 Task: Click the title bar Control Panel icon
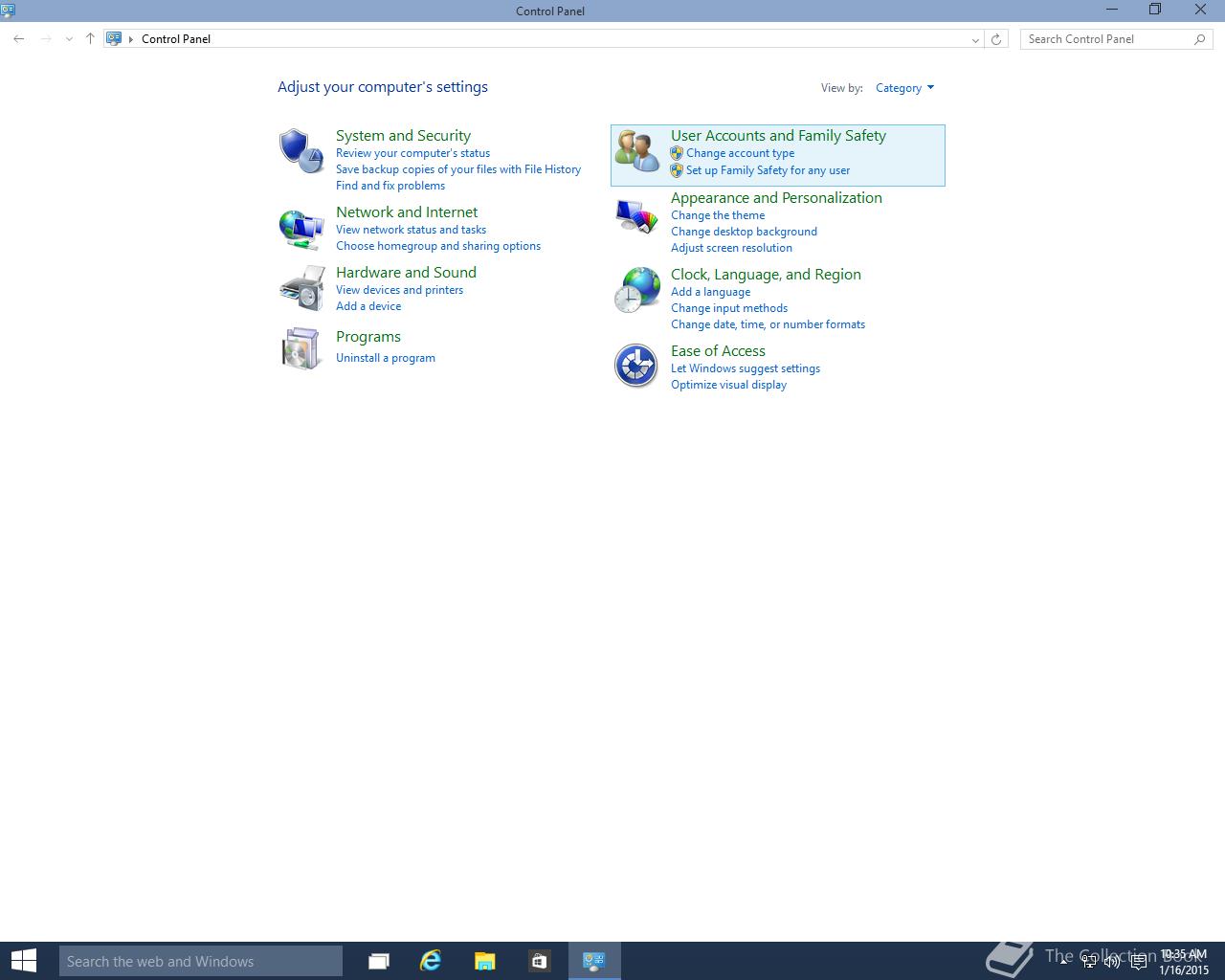[x=9, y=11]
